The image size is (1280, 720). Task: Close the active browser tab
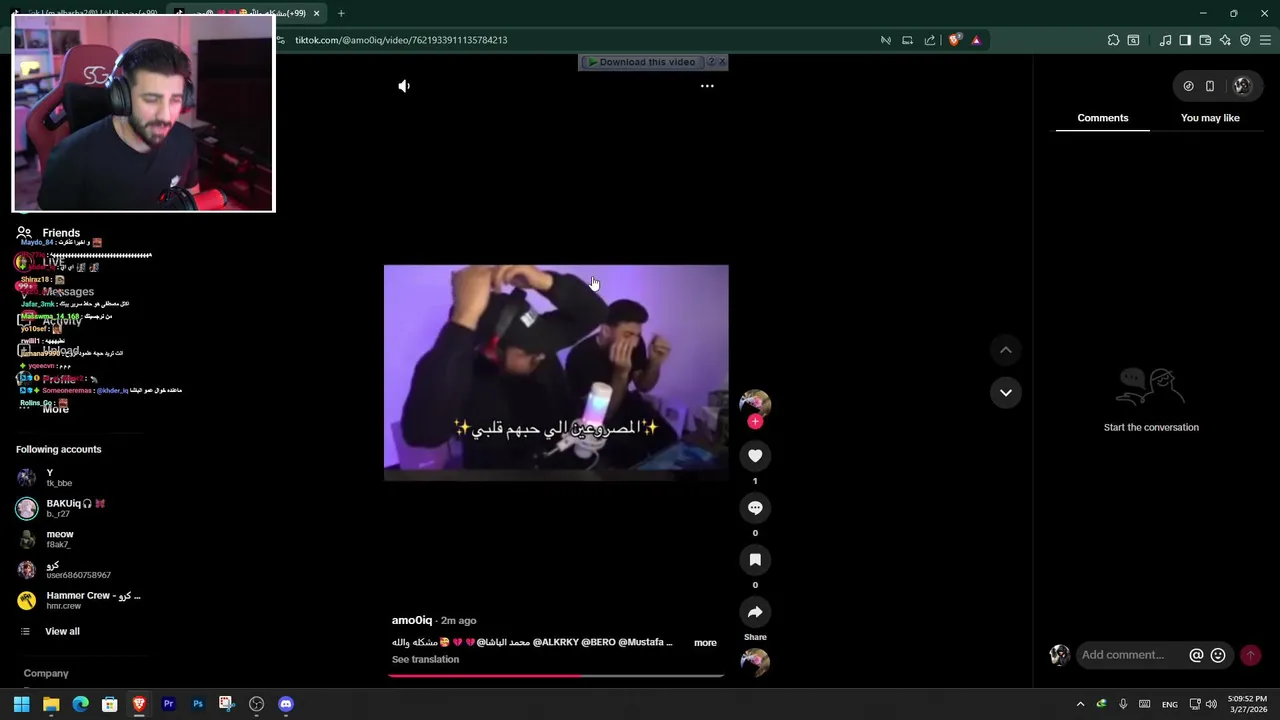point(317,13)
